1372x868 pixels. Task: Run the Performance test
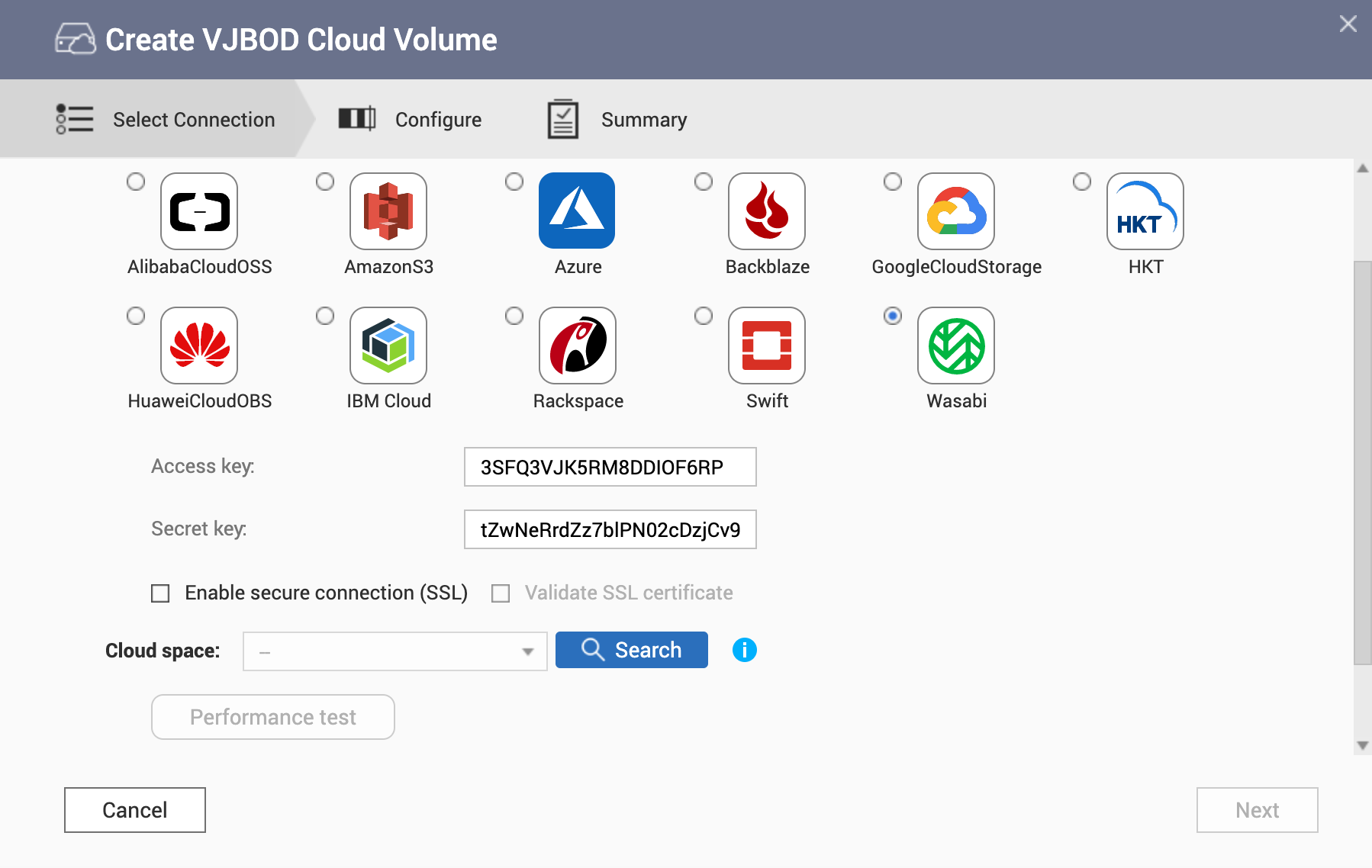tap(273, 717)
